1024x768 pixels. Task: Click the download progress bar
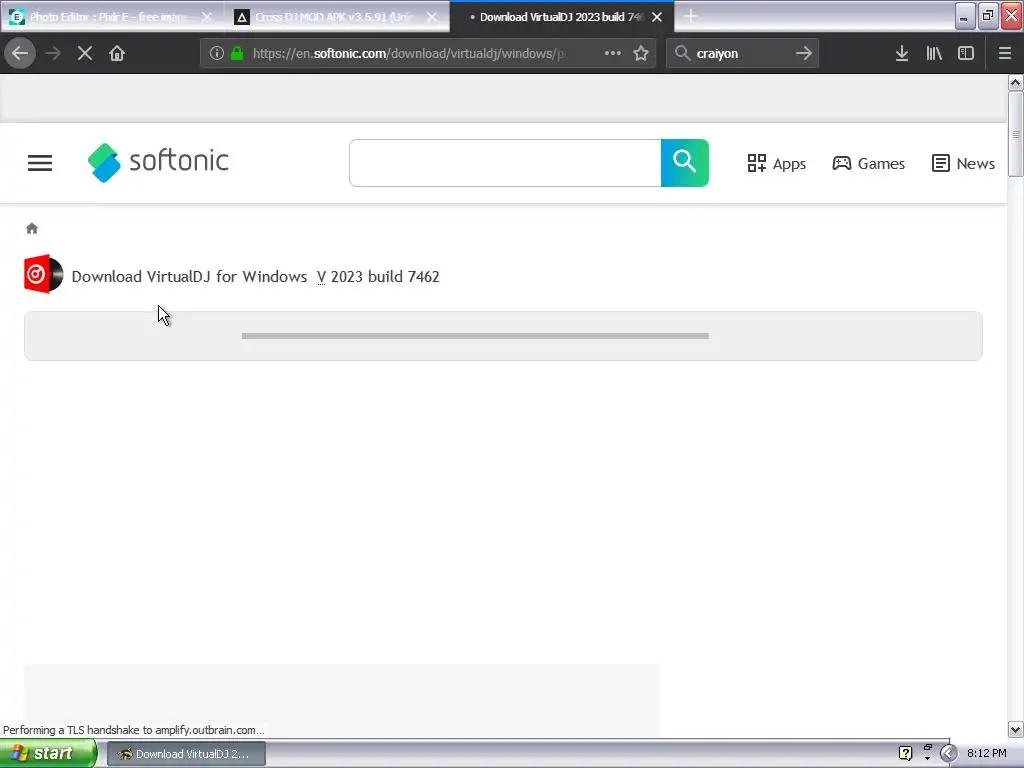point(475,336)
